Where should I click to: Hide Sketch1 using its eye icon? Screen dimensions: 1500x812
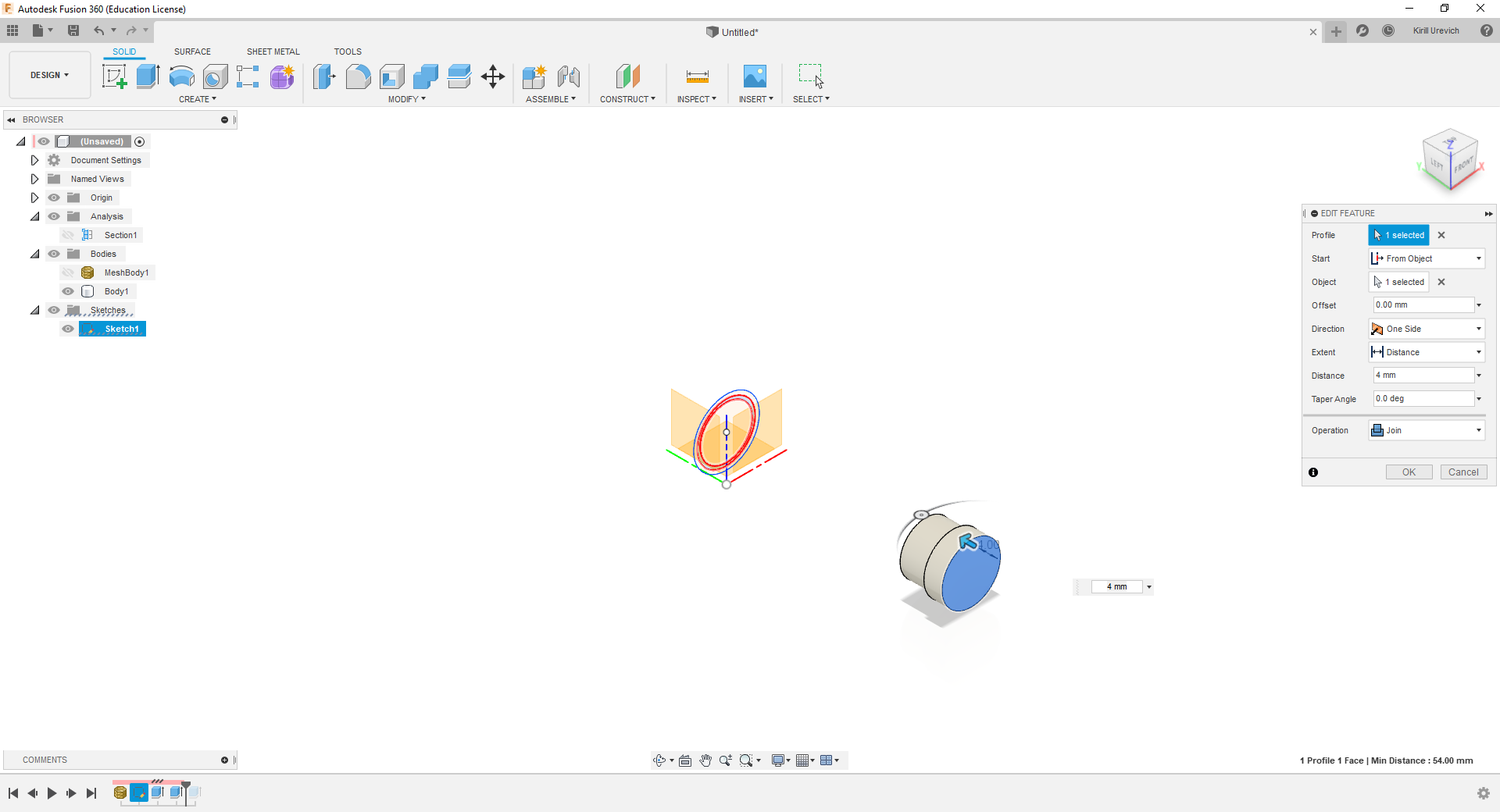click(x=69, y=329)
